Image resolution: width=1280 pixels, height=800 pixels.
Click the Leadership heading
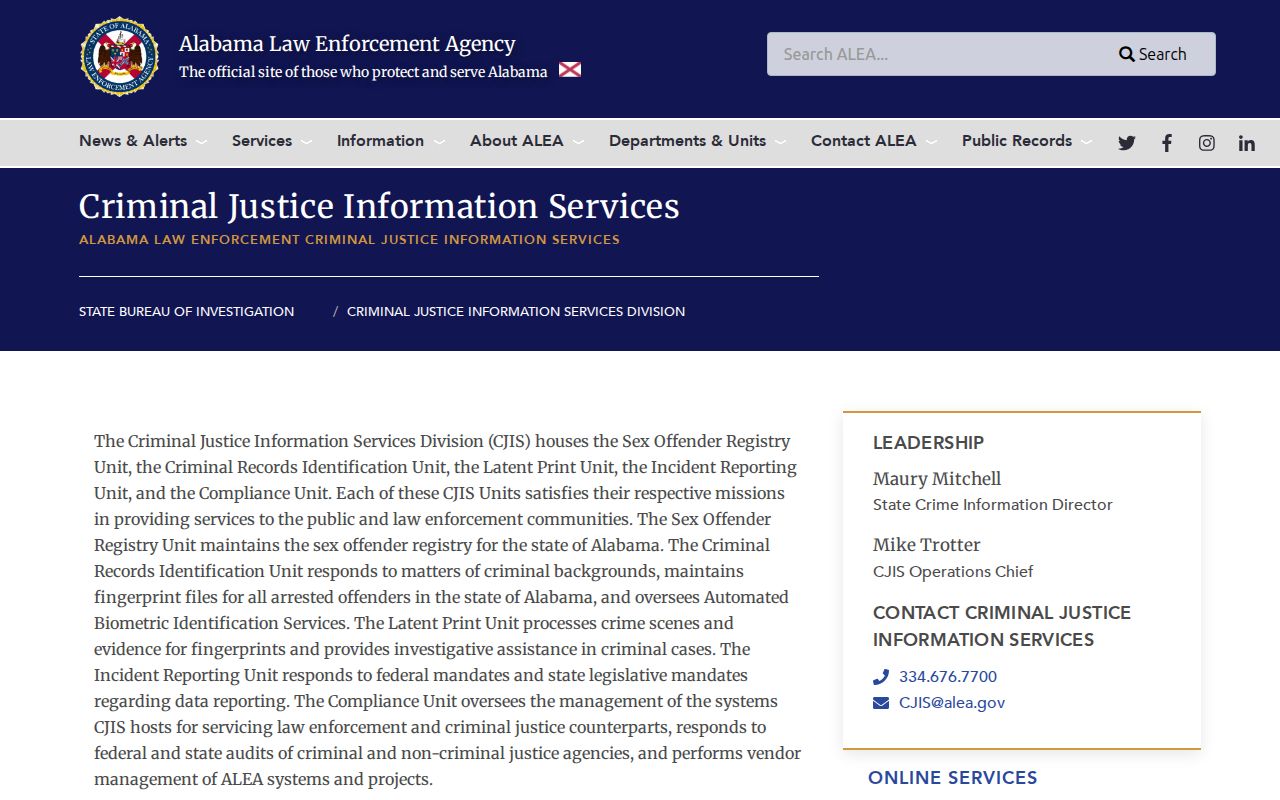[x=929, y=443]
